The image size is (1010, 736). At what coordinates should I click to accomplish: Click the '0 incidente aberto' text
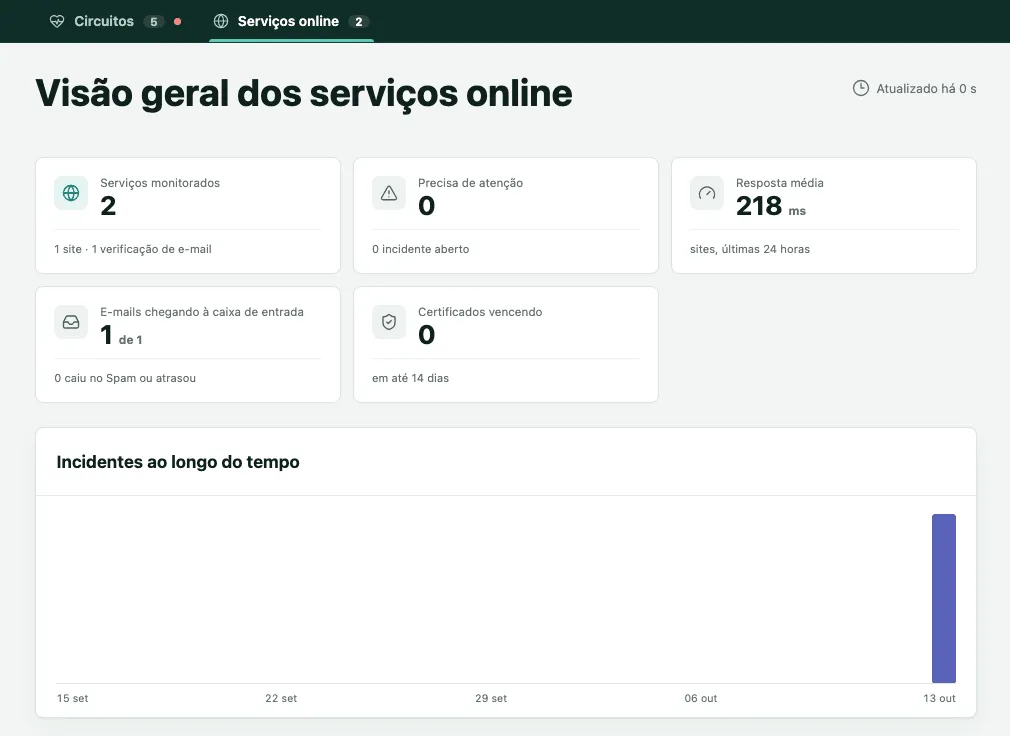[x=421, y=249]
